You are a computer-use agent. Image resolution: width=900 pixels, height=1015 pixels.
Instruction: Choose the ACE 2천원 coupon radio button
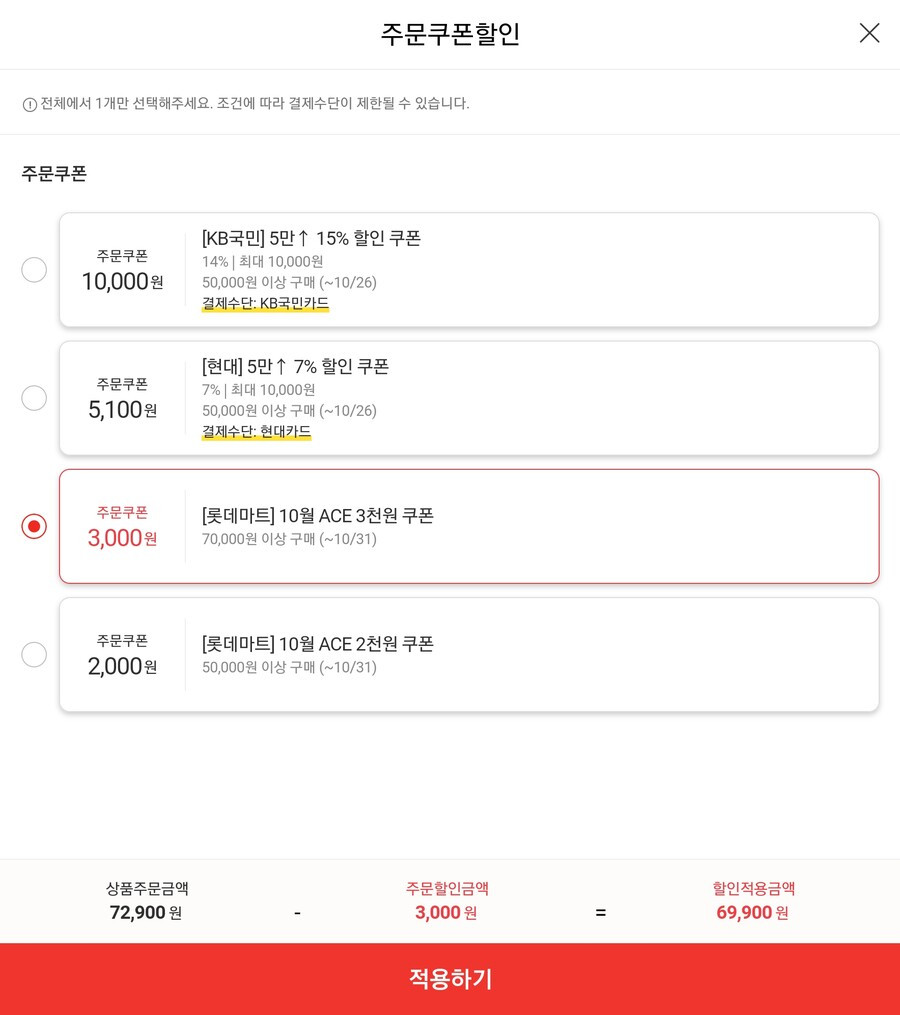(34, 654)
